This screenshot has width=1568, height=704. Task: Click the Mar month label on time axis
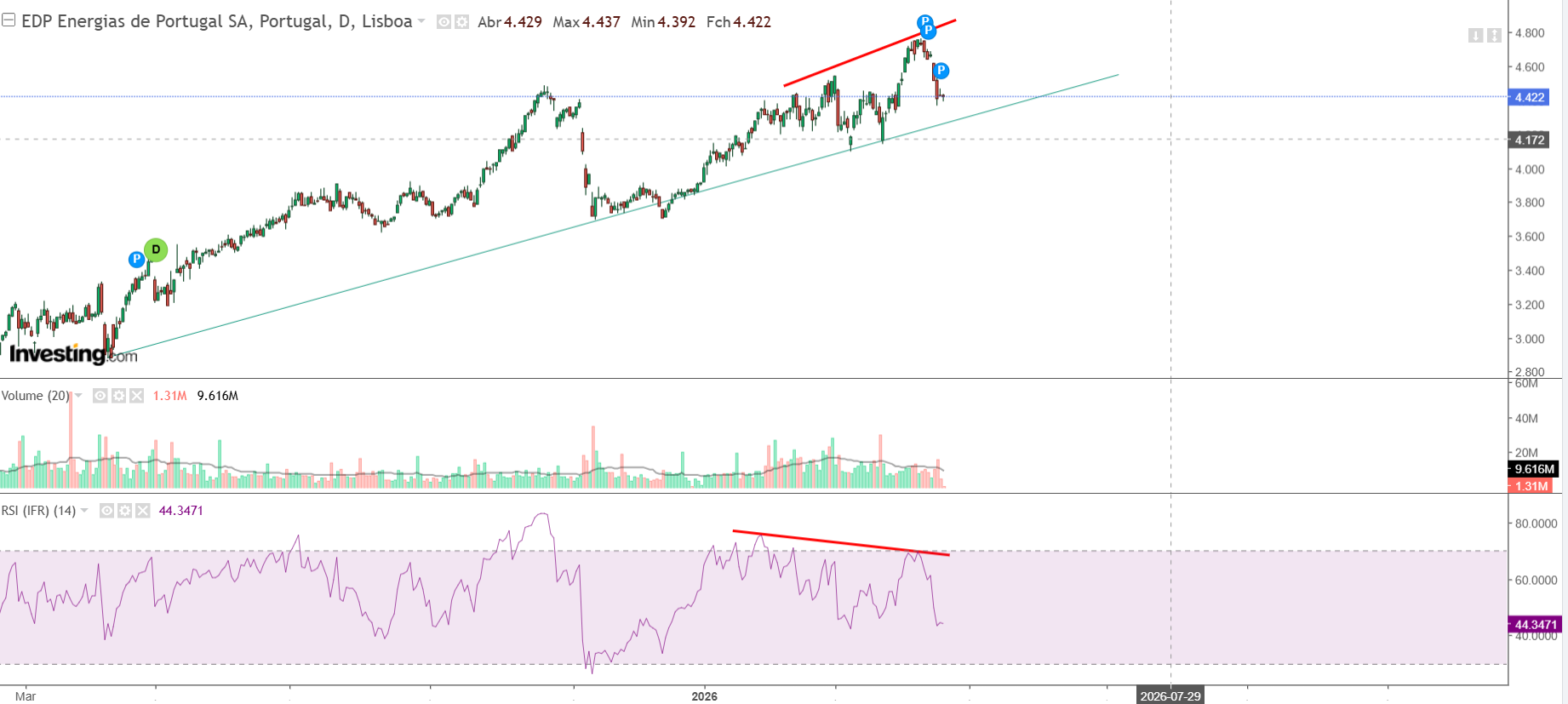coord(26,696)
